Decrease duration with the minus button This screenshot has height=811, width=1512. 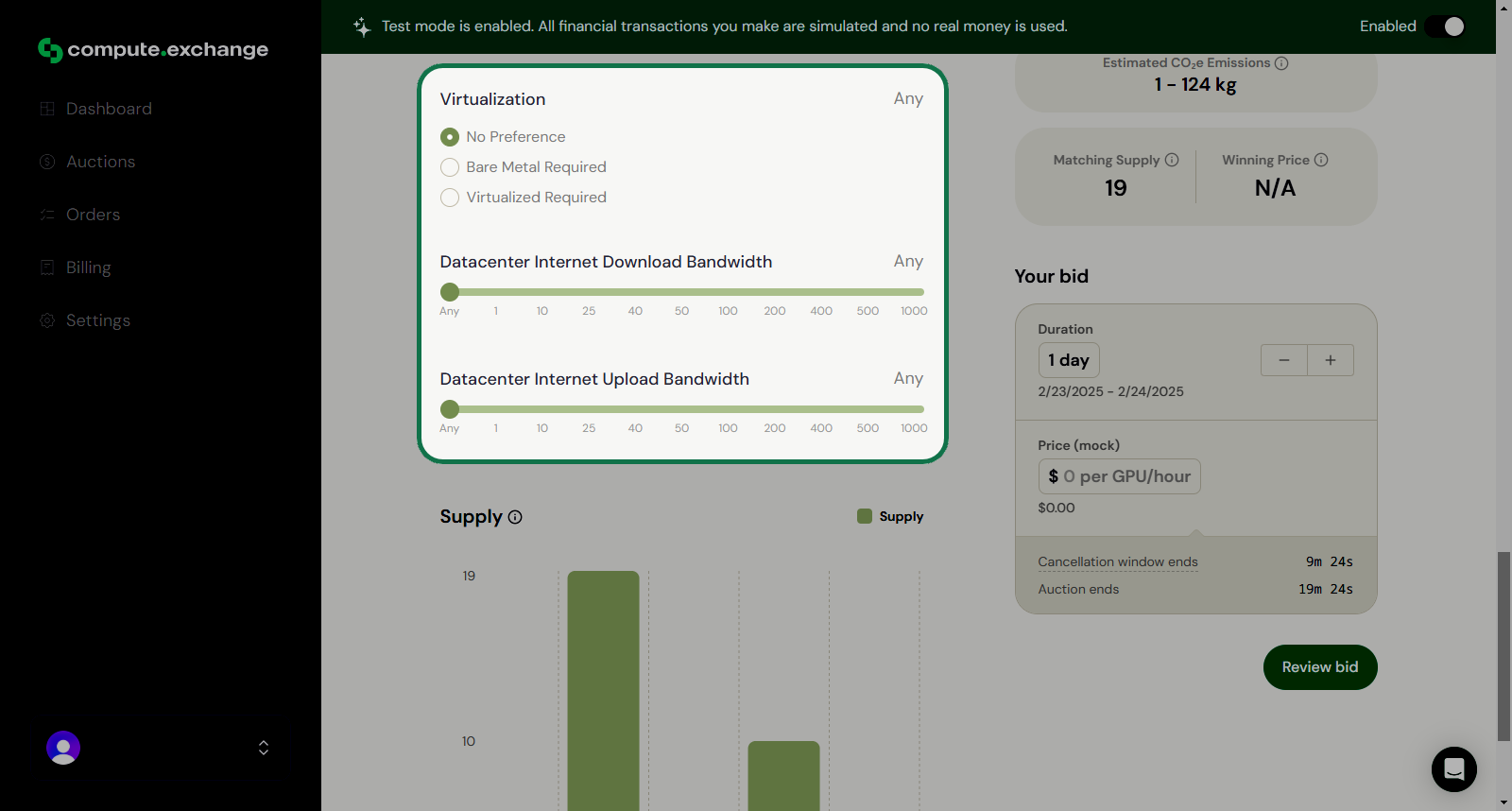pyautogui.click(x=1284, y=360)
